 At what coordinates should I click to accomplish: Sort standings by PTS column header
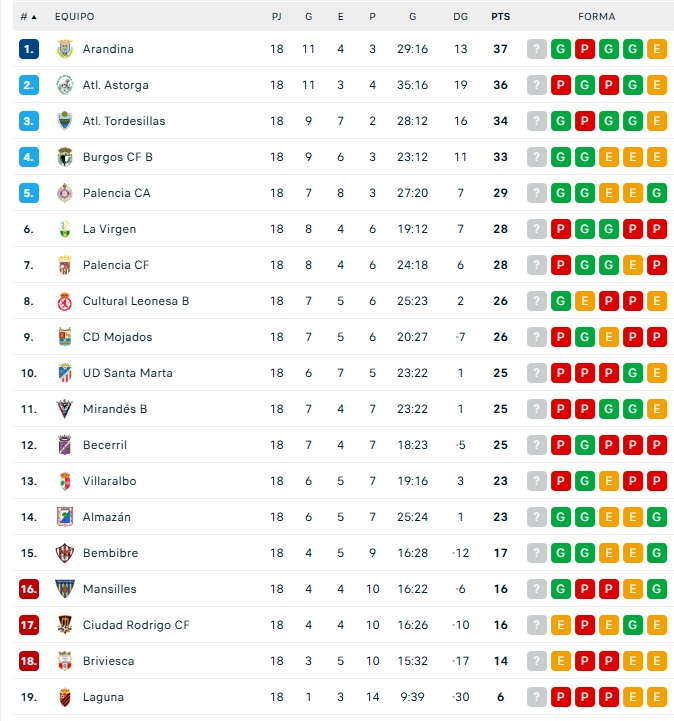tap(500, 17)
